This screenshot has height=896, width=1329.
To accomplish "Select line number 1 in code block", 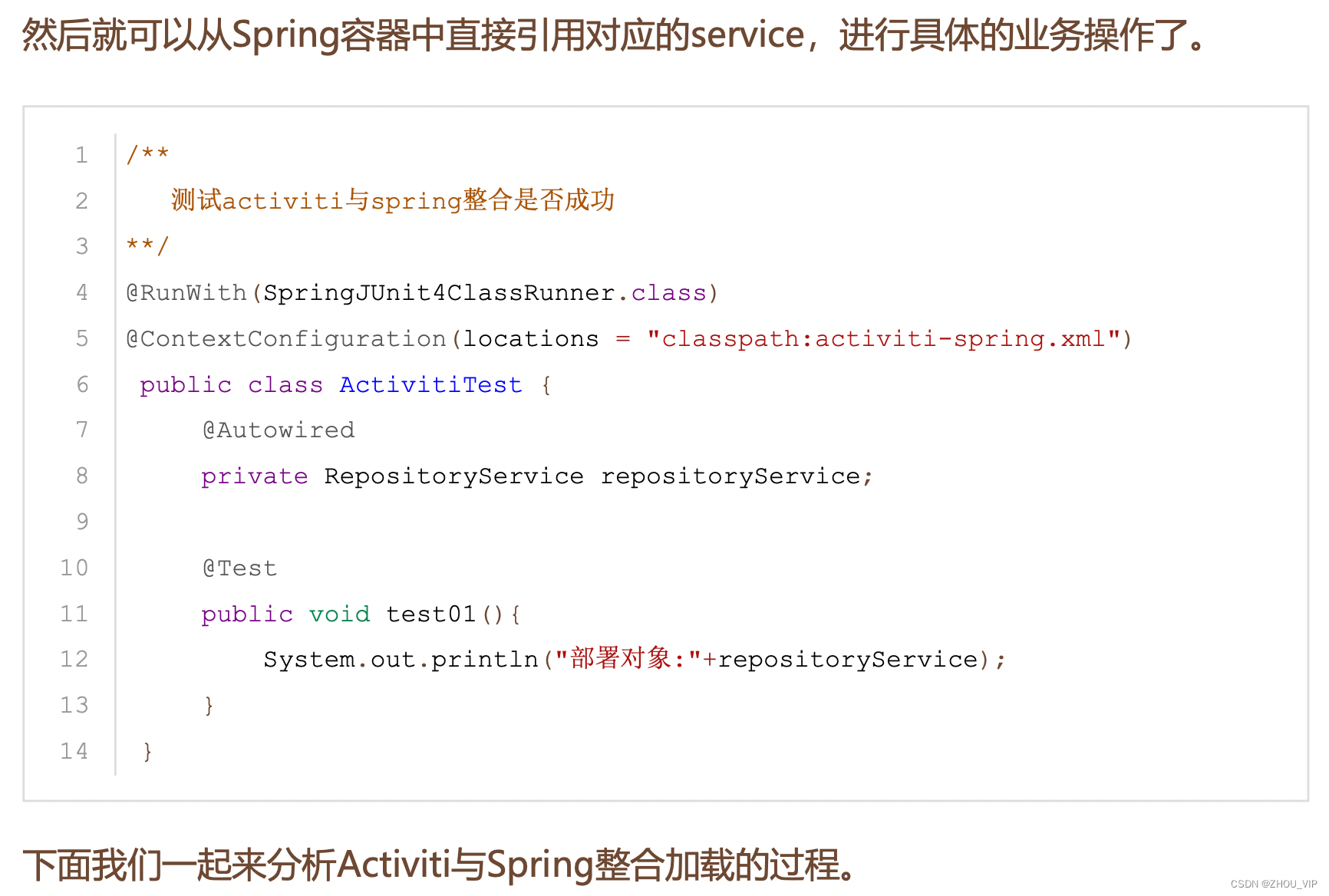I will pyautogui.click(x=81, y=155).
